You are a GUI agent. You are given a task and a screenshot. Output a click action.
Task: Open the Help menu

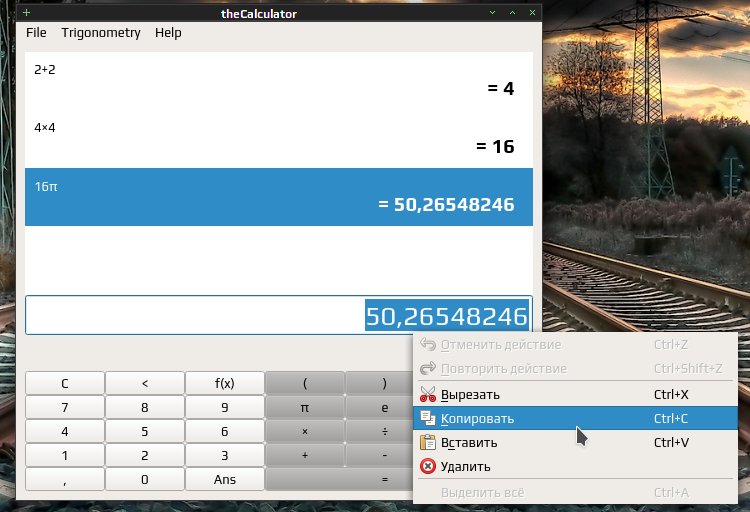tap(168, 33)
